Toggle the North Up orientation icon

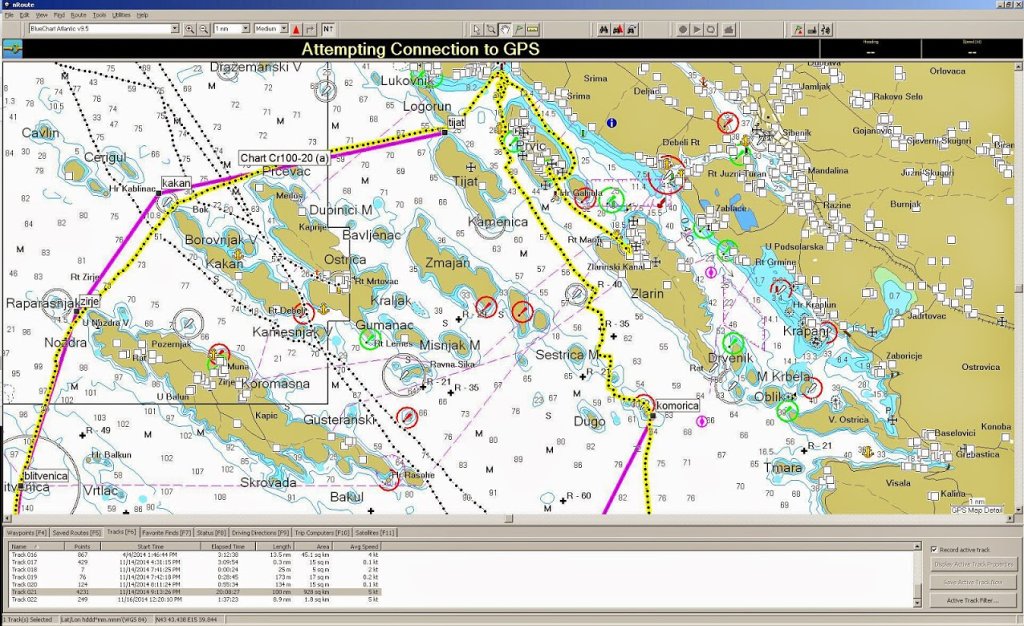coord(329,29)
